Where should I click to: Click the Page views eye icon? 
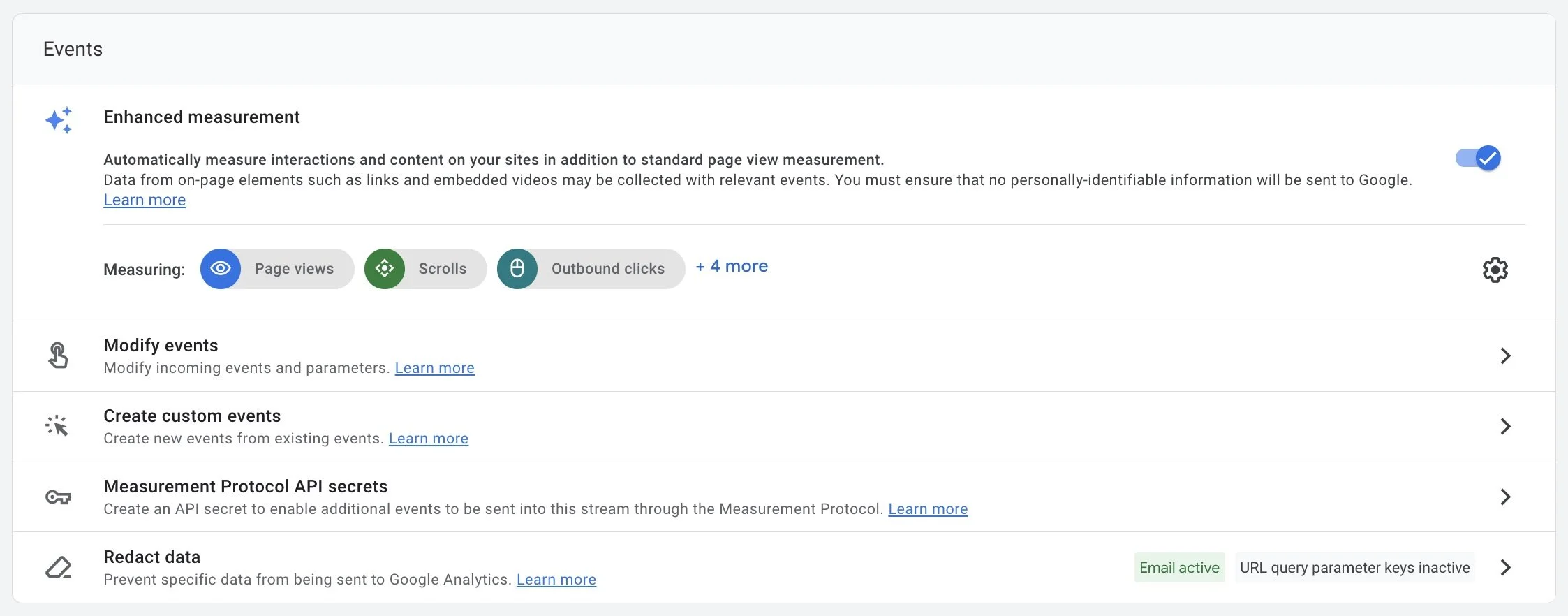221,269
